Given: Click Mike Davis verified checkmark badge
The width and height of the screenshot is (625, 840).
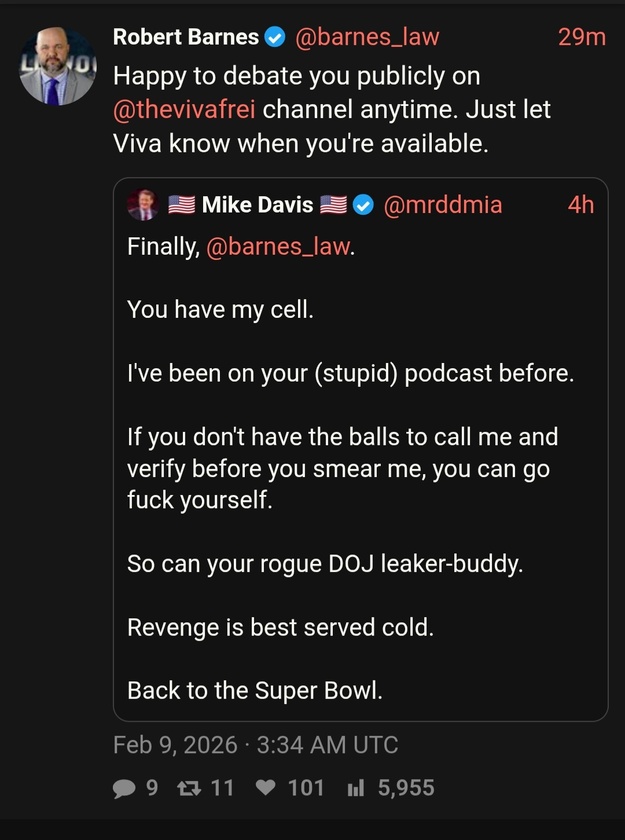Looking at the screenshot, I should 364,205.
